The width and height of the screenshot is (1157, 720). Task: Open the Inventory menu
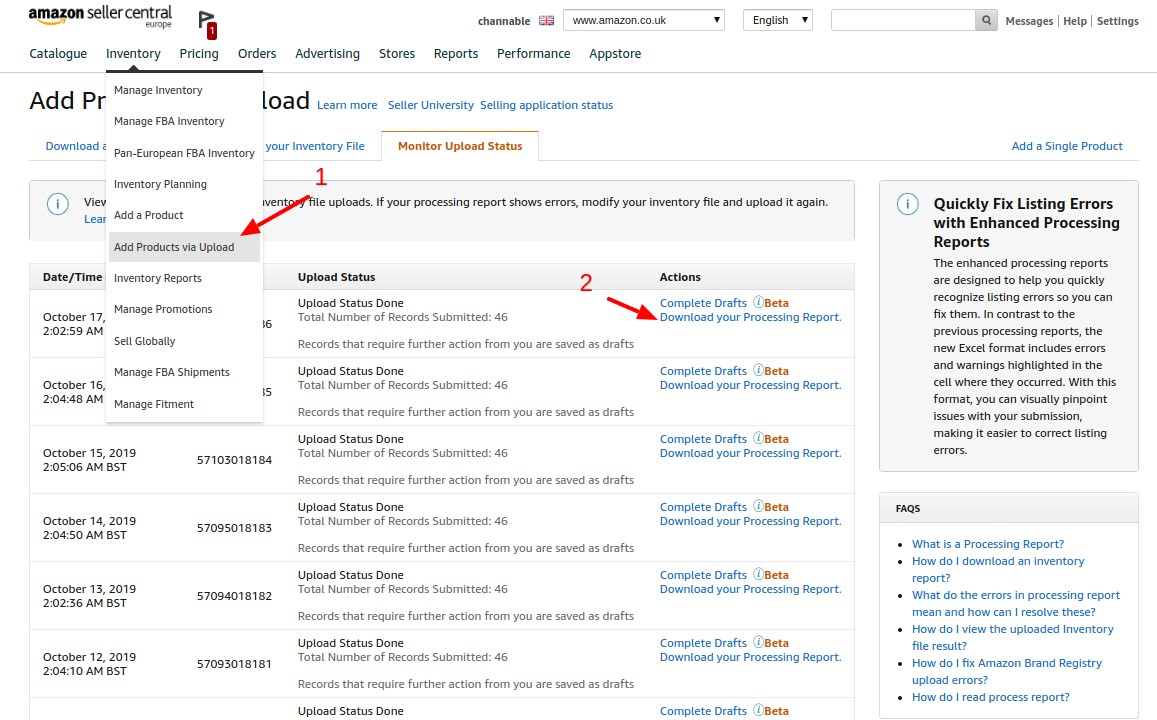[x=133, y=54]
